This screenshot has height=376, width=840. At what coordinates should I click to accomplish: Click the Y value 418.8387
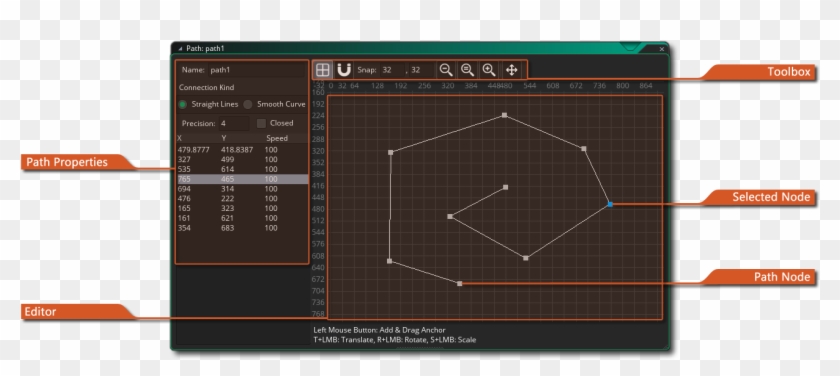[x=237, y=150]
